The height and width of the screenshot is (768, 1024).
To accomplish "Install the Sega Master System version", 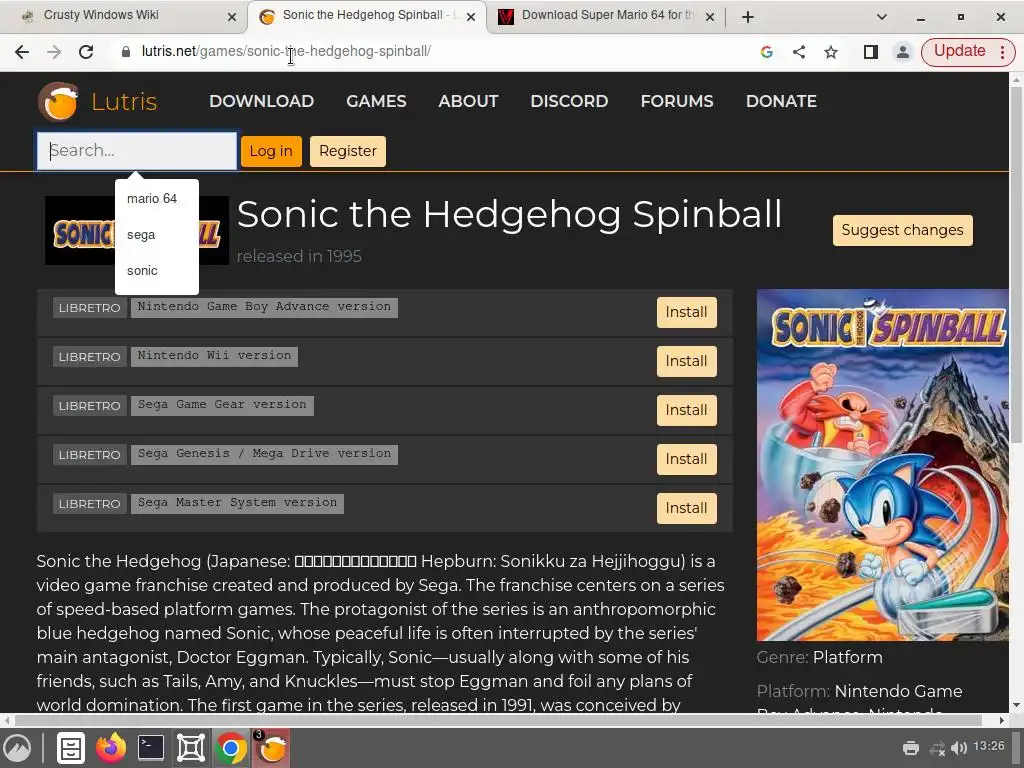I will point(686,508).
